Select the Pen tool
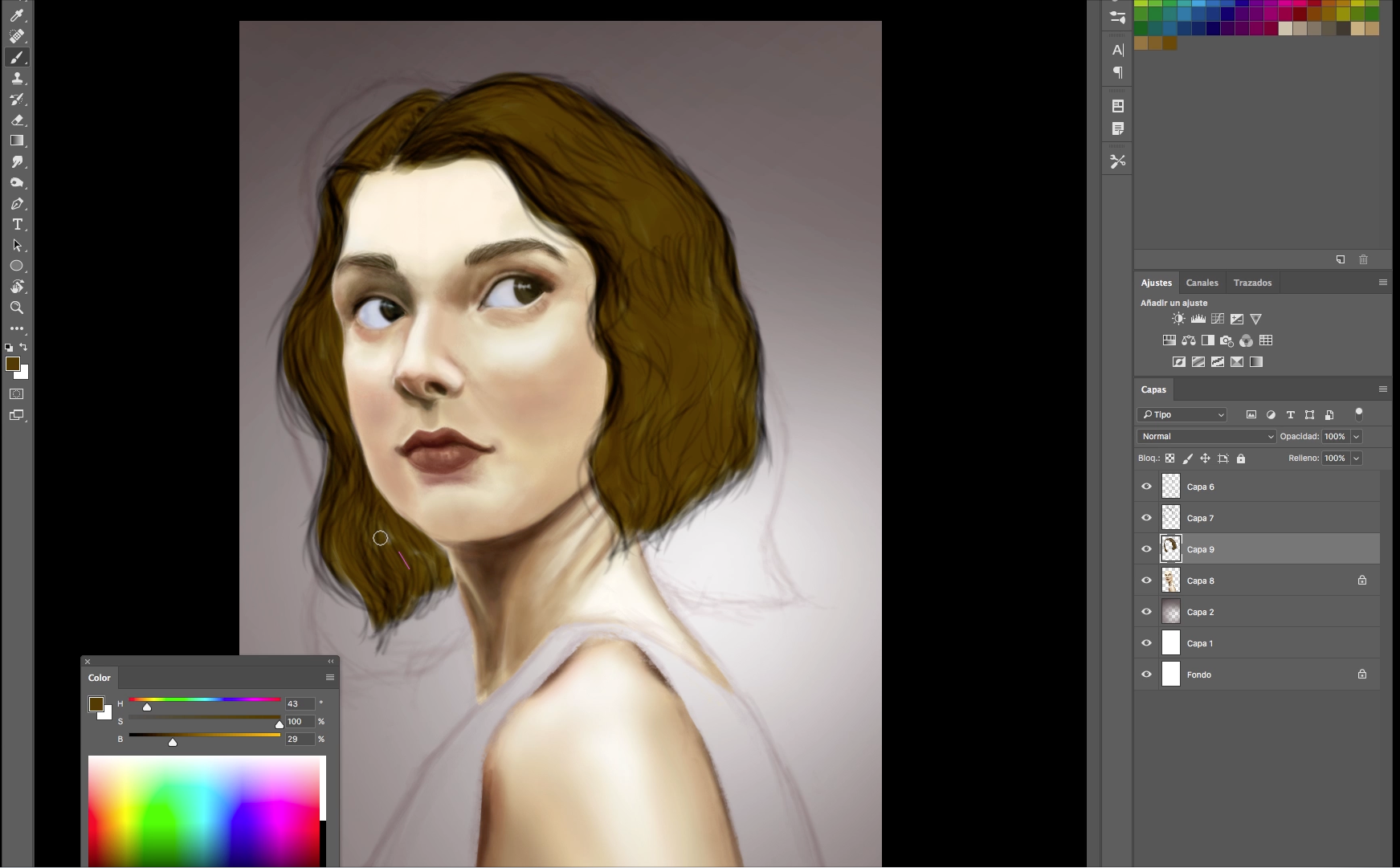1400x868 pixels. [17, 203]
